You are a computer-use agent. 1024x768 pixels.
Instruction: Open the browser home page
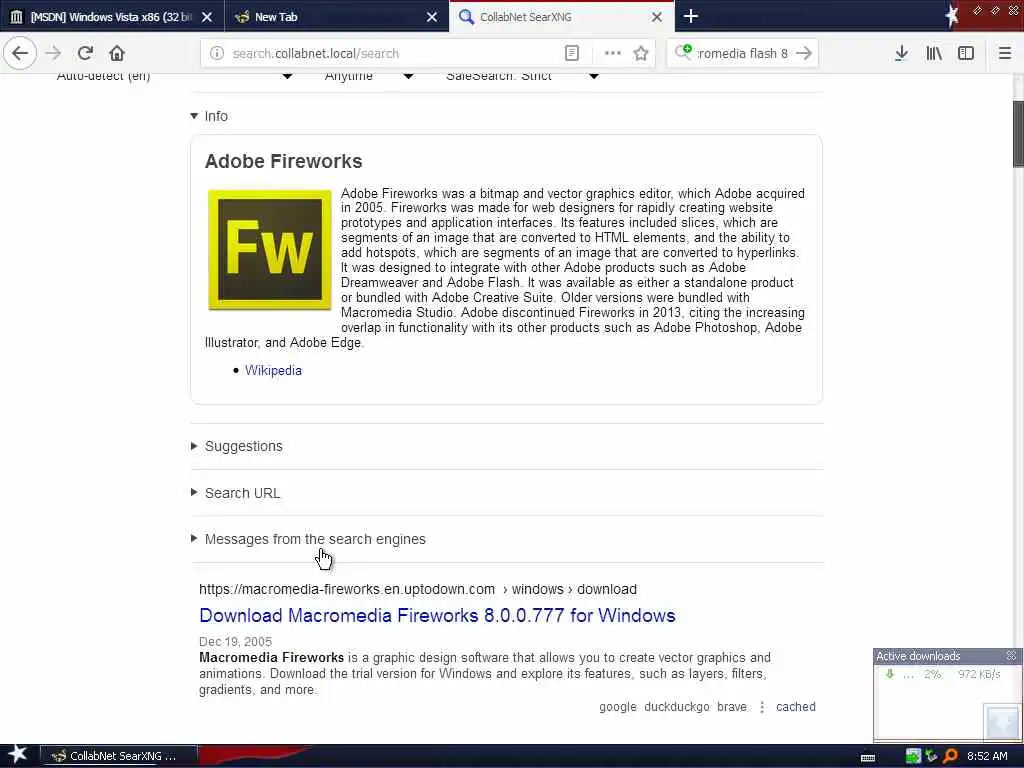[117, 53]
